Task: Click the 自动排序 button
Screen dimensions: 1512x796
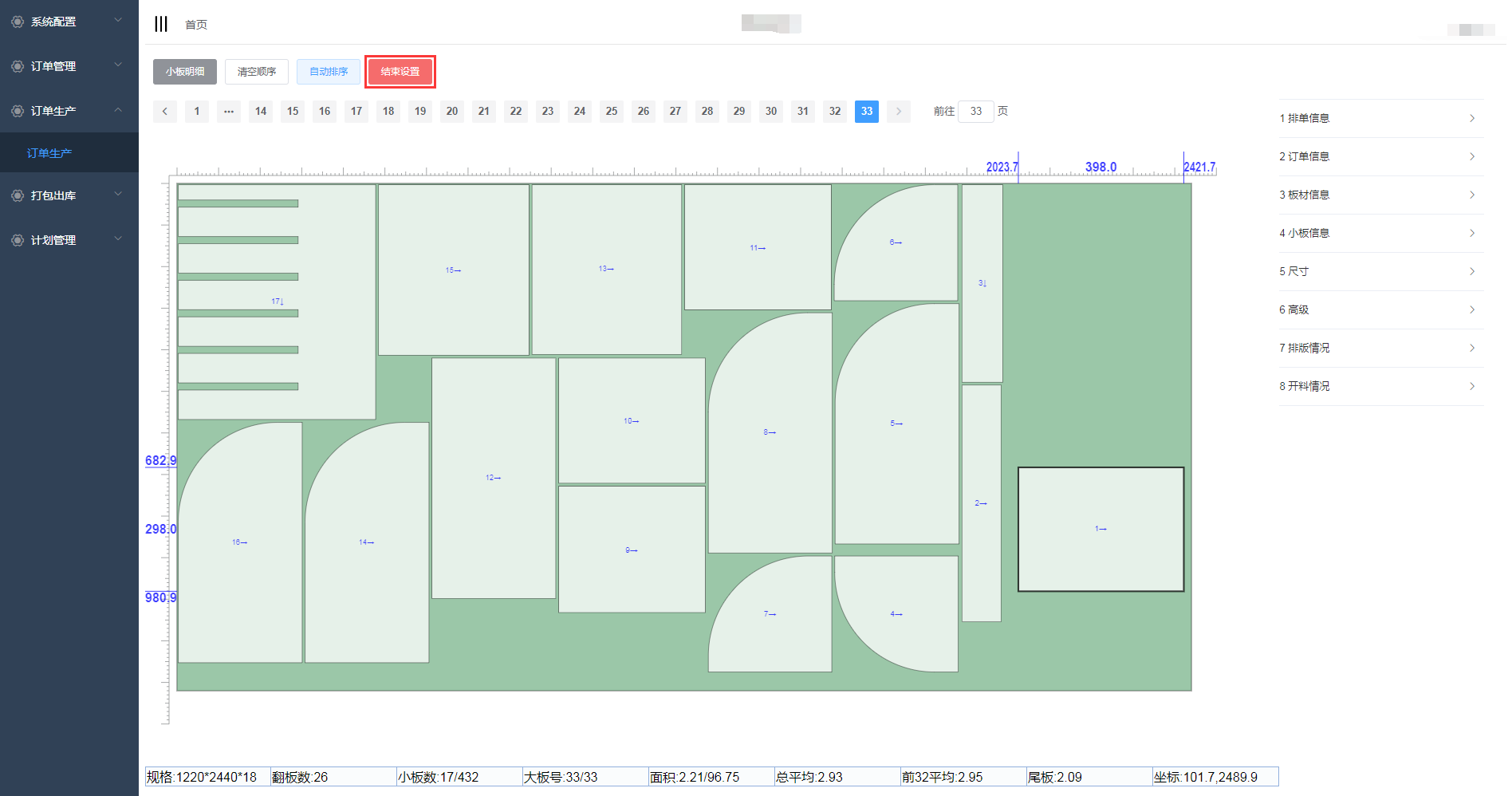Action: tap(329, 72)
